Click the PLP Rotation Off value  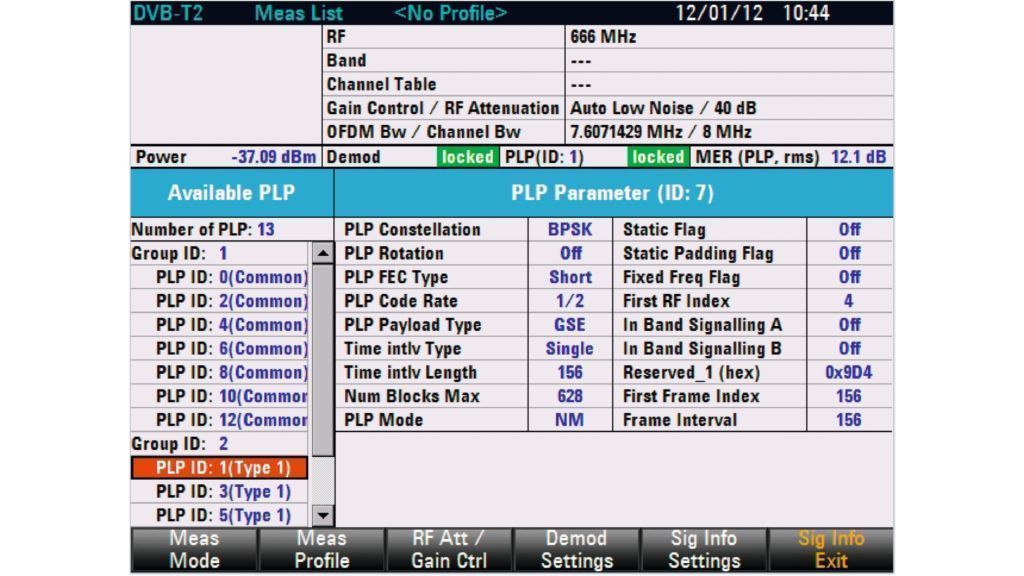click(570, 254)
